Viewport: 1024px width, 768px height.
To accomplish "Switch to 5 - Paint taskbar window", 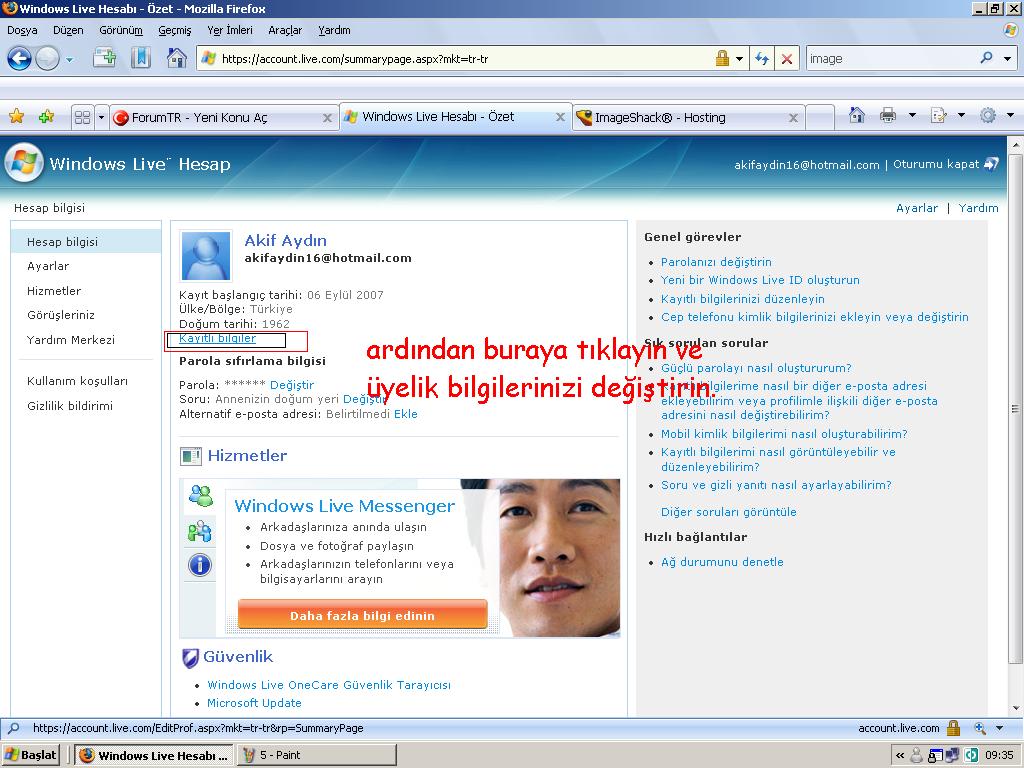I will (x=317, y=755).
